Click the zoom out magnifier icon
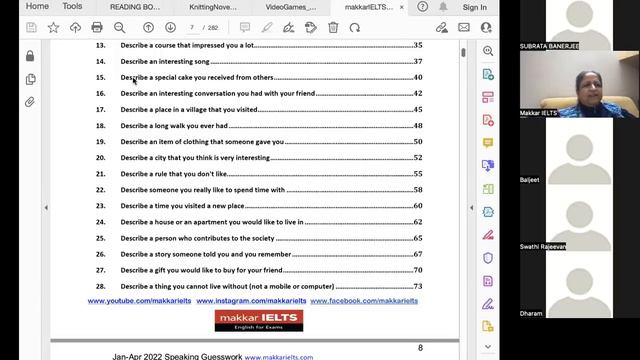The height and width of the screenshot is (360, 640). pyautogui.click(x=119, y=28)
